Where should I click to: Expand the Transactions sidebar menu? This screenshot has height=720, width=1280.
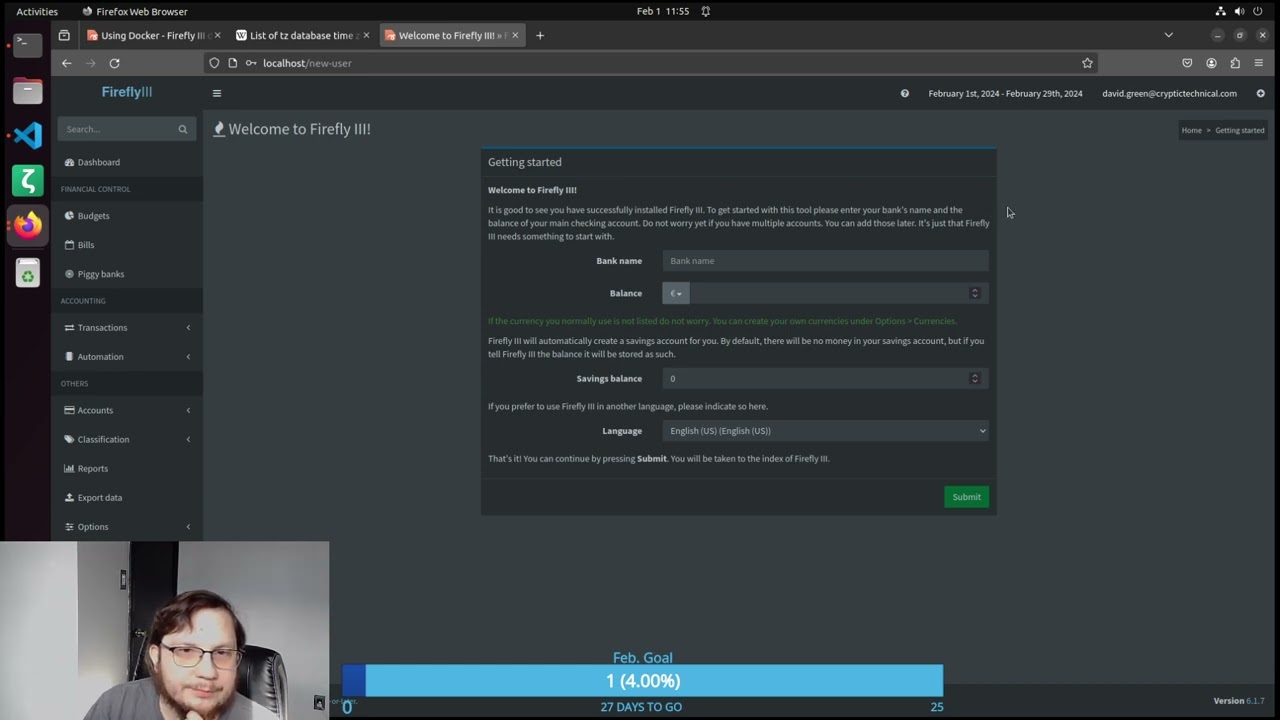[x=127, y=328]
